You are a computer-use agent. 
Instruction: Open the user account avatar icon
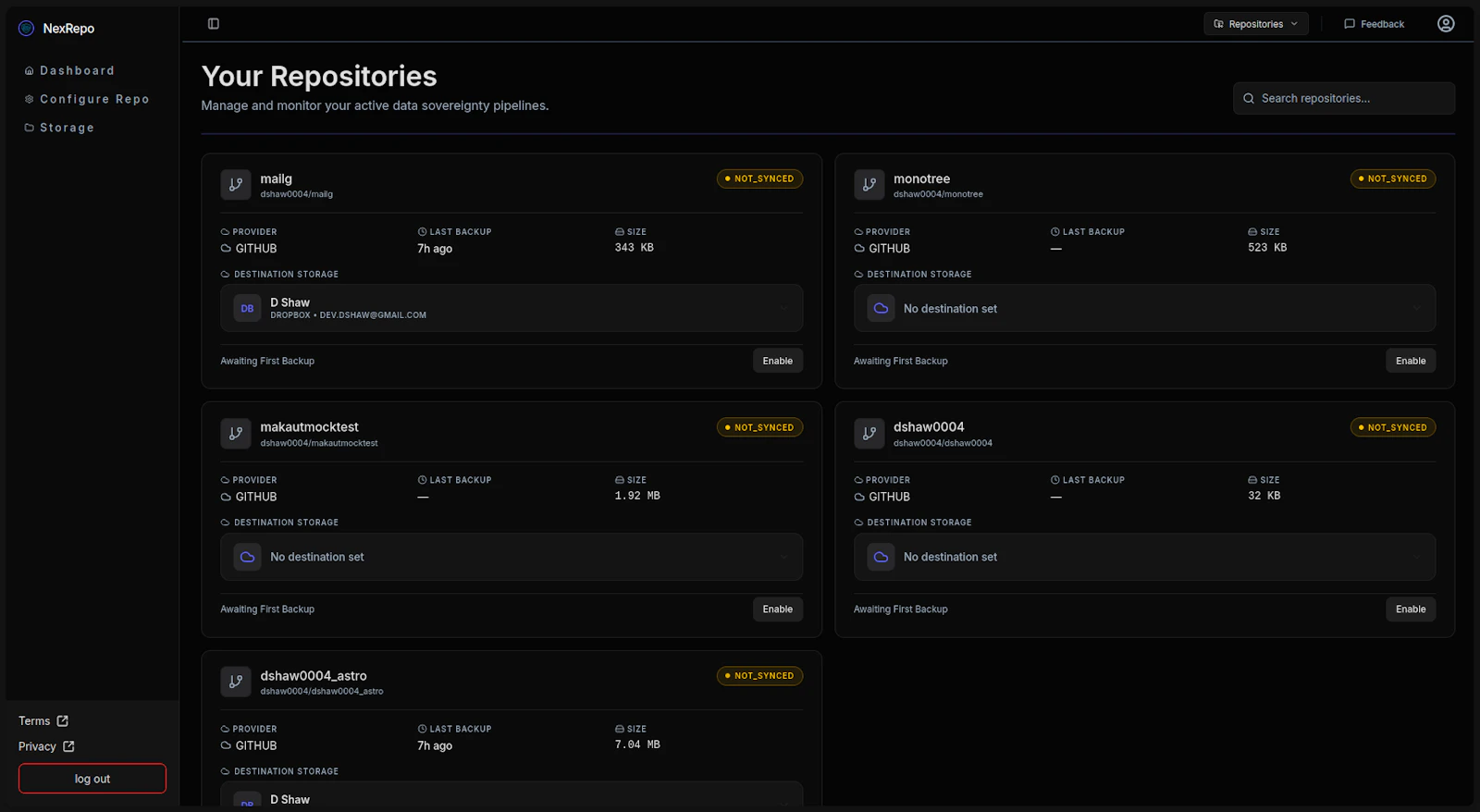pos(1446,24)
